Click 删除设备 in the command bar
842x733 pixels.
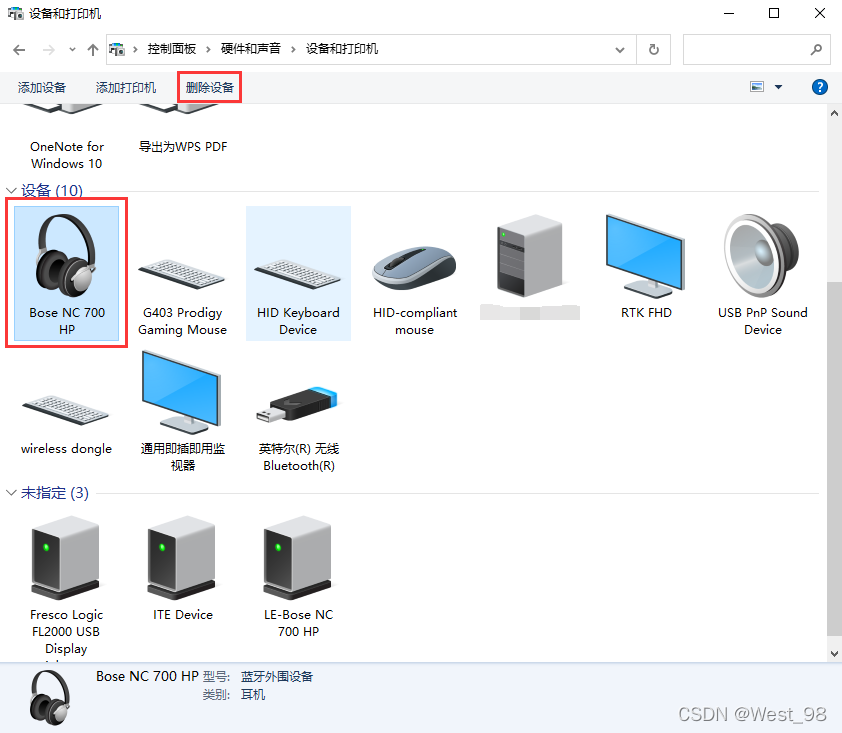209,88
